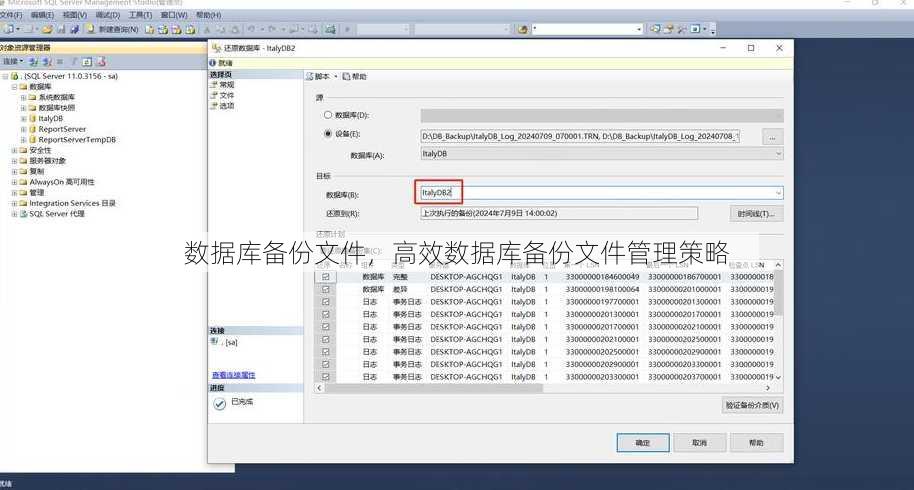Click the Database Engine Query icon after New Query

[x=150, y=29]
